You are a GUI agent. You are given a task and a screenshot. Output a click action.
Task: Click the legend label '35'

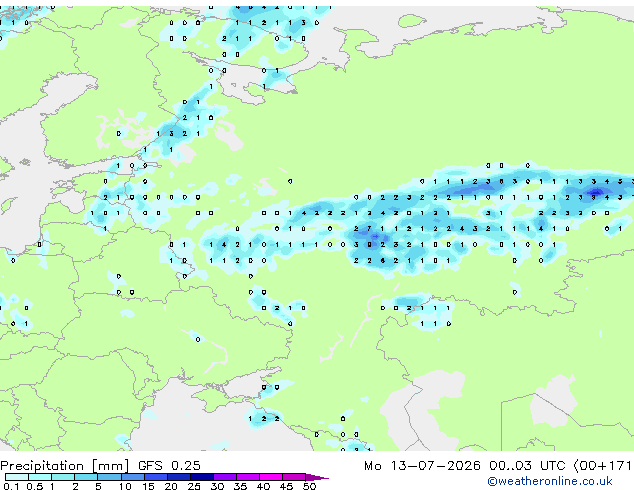(240, 486)
